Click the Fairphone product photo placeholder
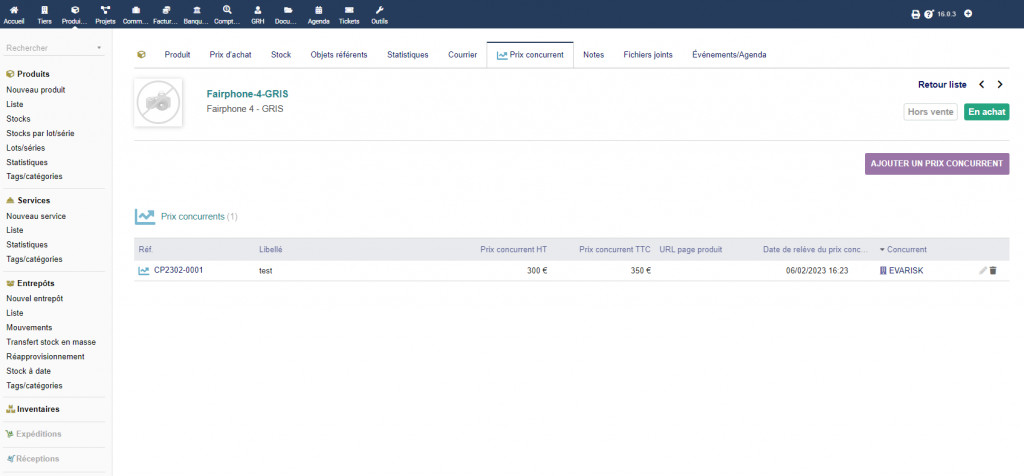Image resolution: width=1024 pixels, height=476 pixels. click(x=158, y=103)
